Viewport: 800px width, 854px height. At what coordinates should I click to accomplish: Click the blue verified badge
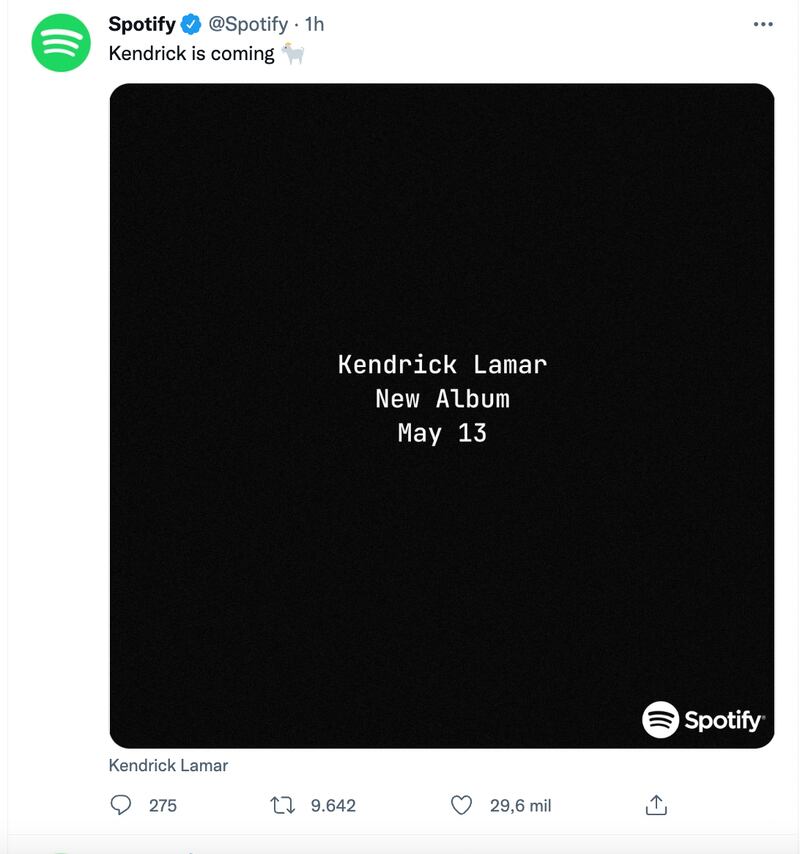(191, 24)
